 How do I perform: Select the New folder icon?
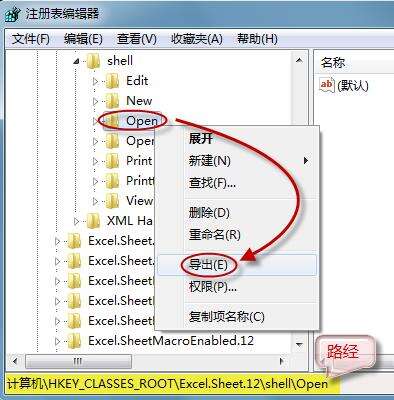click(112, 101)
